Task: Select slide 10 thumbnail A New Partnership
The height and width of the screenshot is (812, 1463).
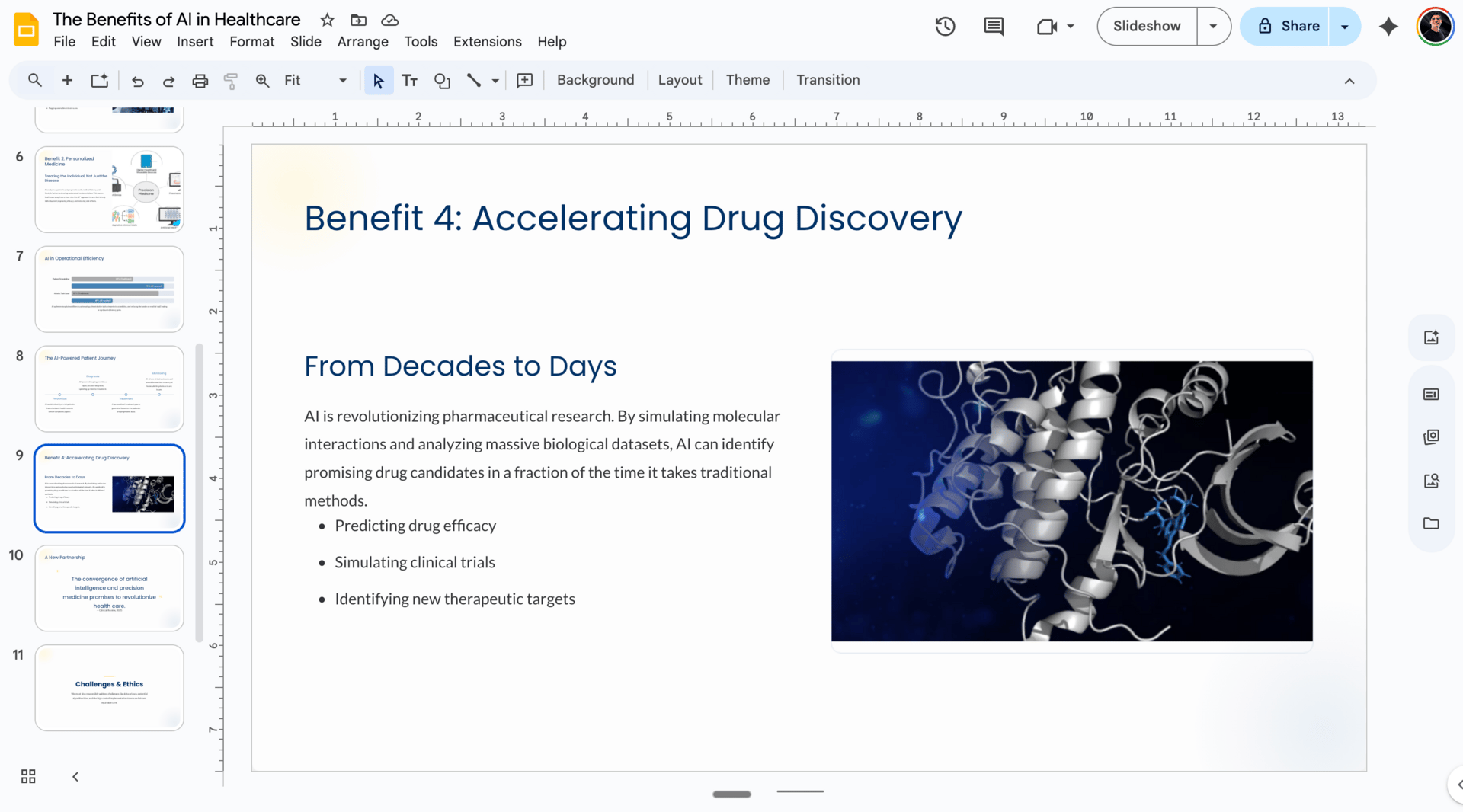Action: 110,587
